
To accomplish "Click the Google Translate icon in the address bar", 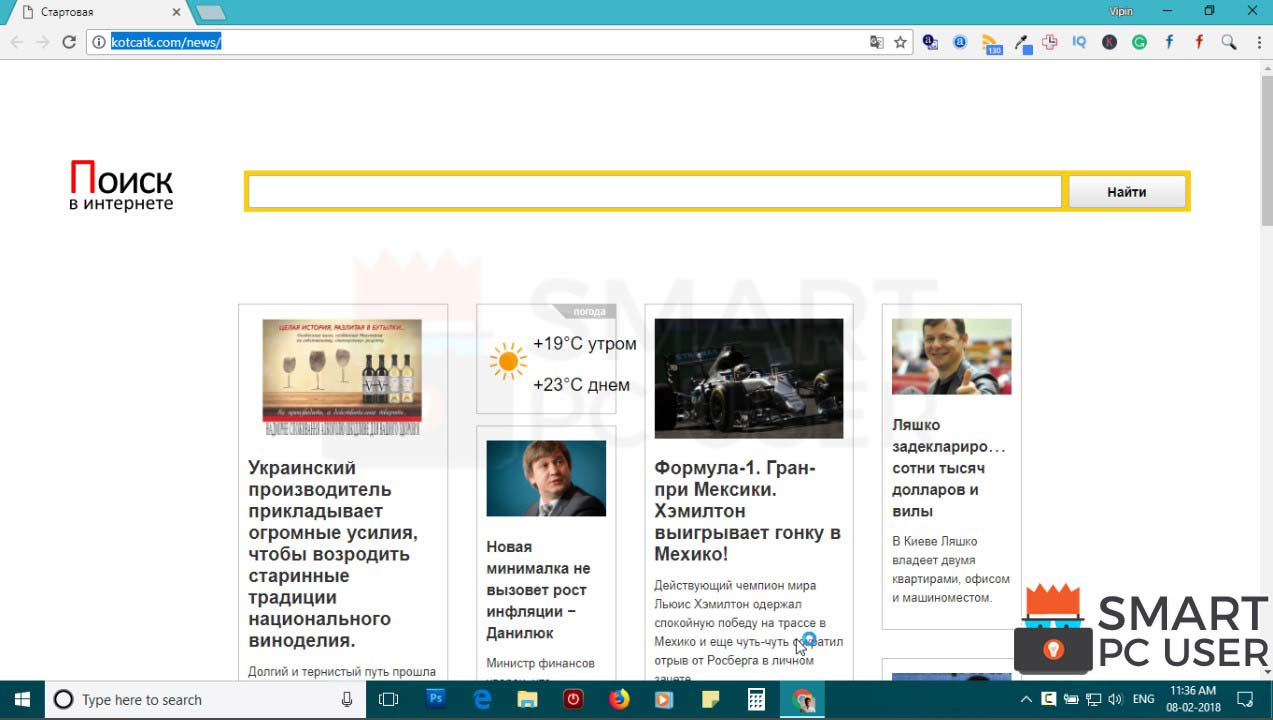I will pos(876,42).
